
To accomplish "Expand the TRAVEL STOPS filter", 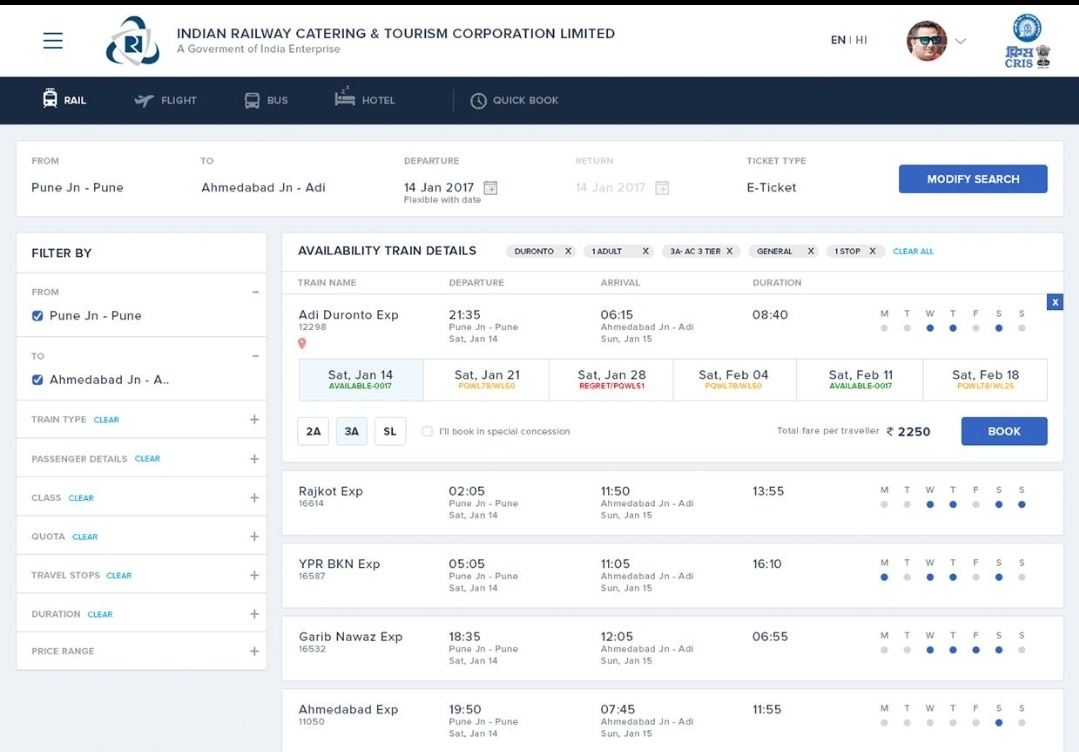I will coord(254,575).
